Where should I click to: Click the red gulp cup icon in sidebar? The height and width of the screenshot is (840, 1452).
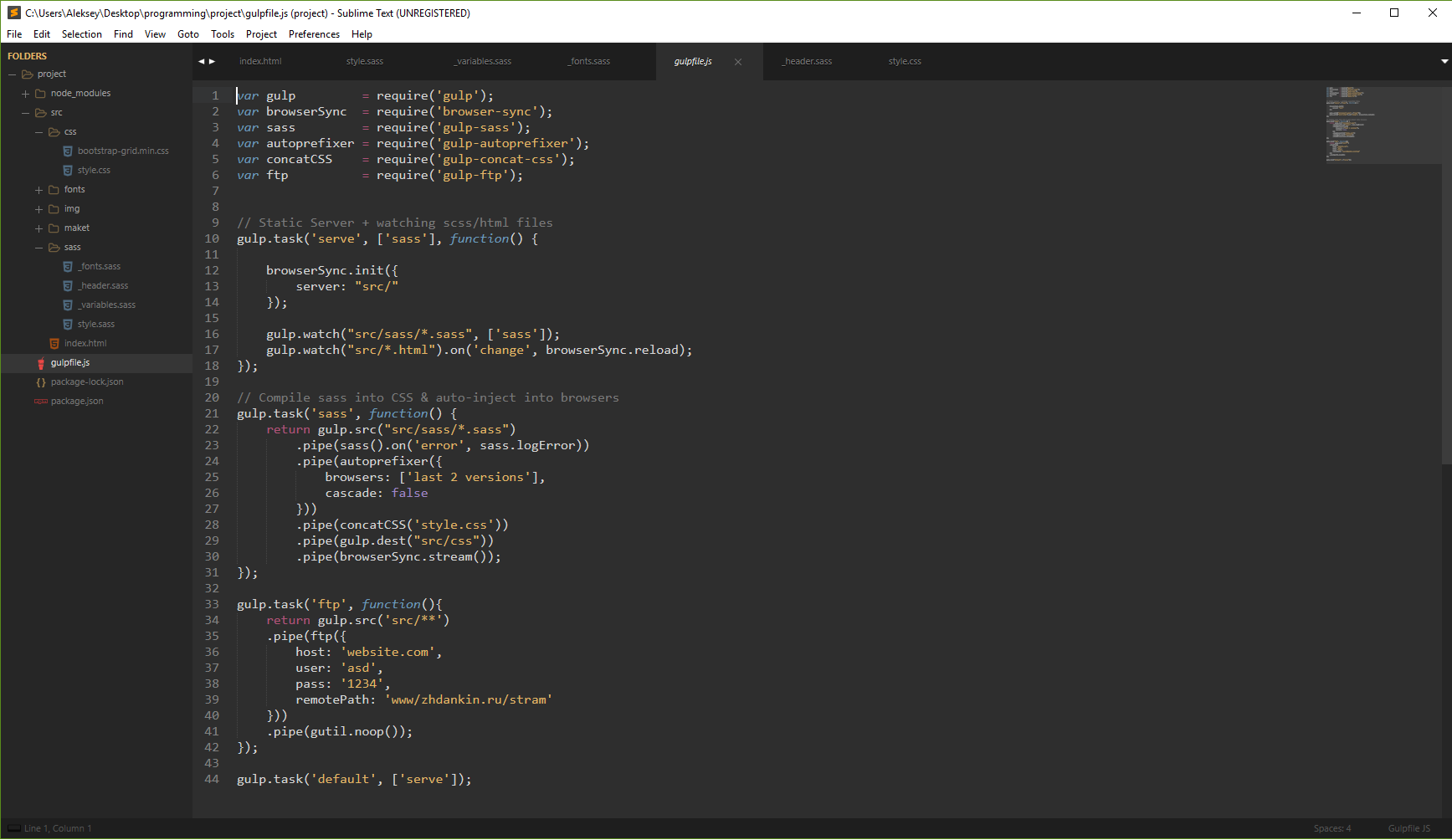click(41, 363)
